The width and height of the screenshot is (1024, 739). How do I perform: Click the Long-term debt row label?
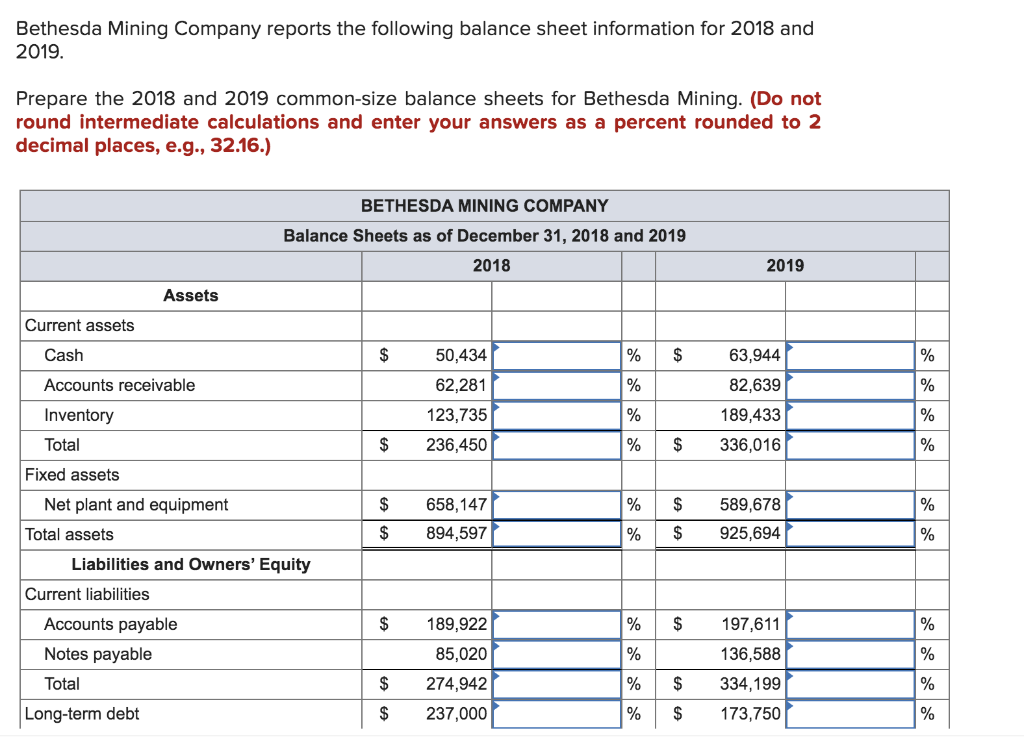[x=82, y=714]
